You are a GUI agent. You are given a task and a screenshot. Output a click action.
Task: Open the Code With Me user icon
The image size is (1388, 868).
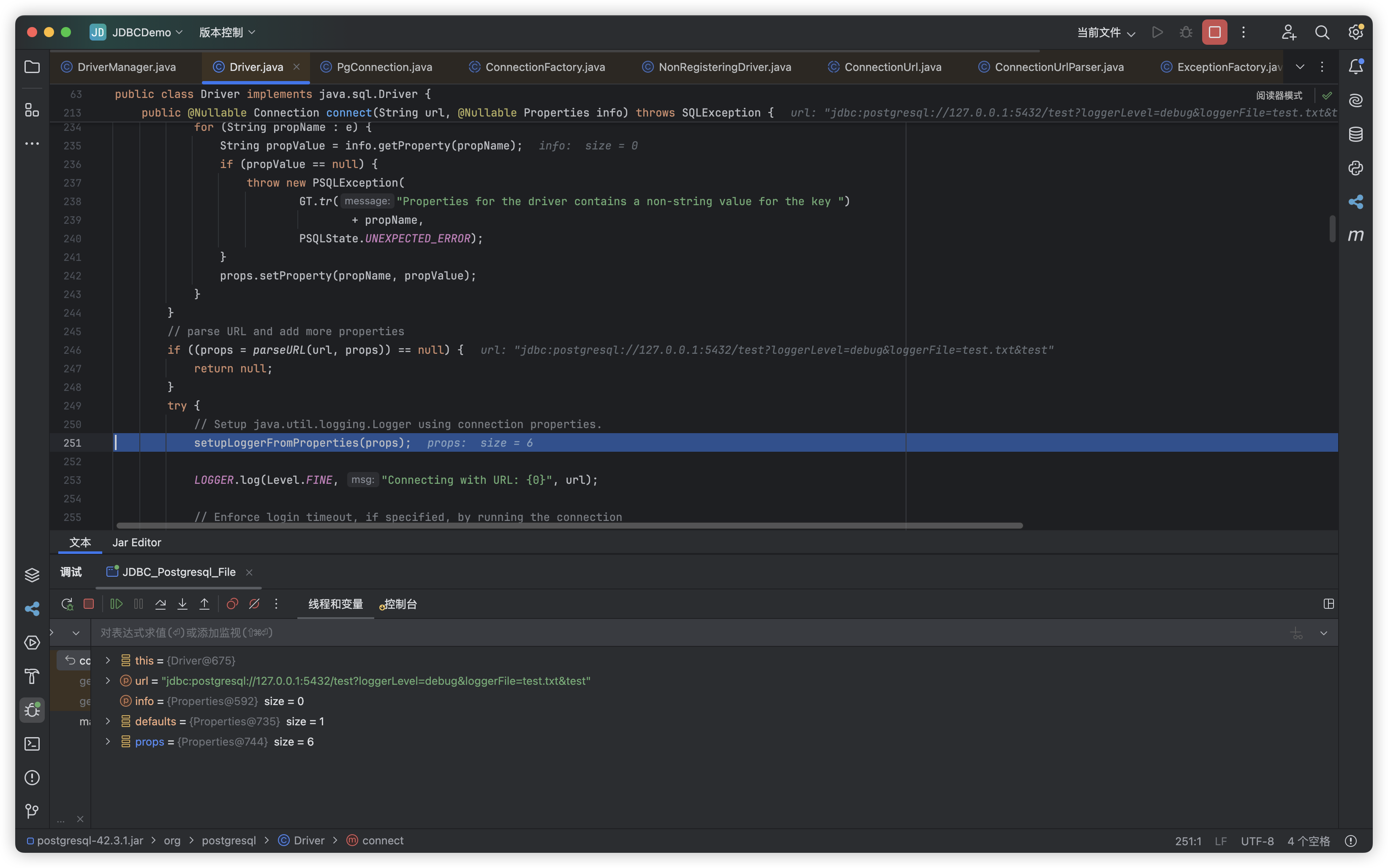1289,32
